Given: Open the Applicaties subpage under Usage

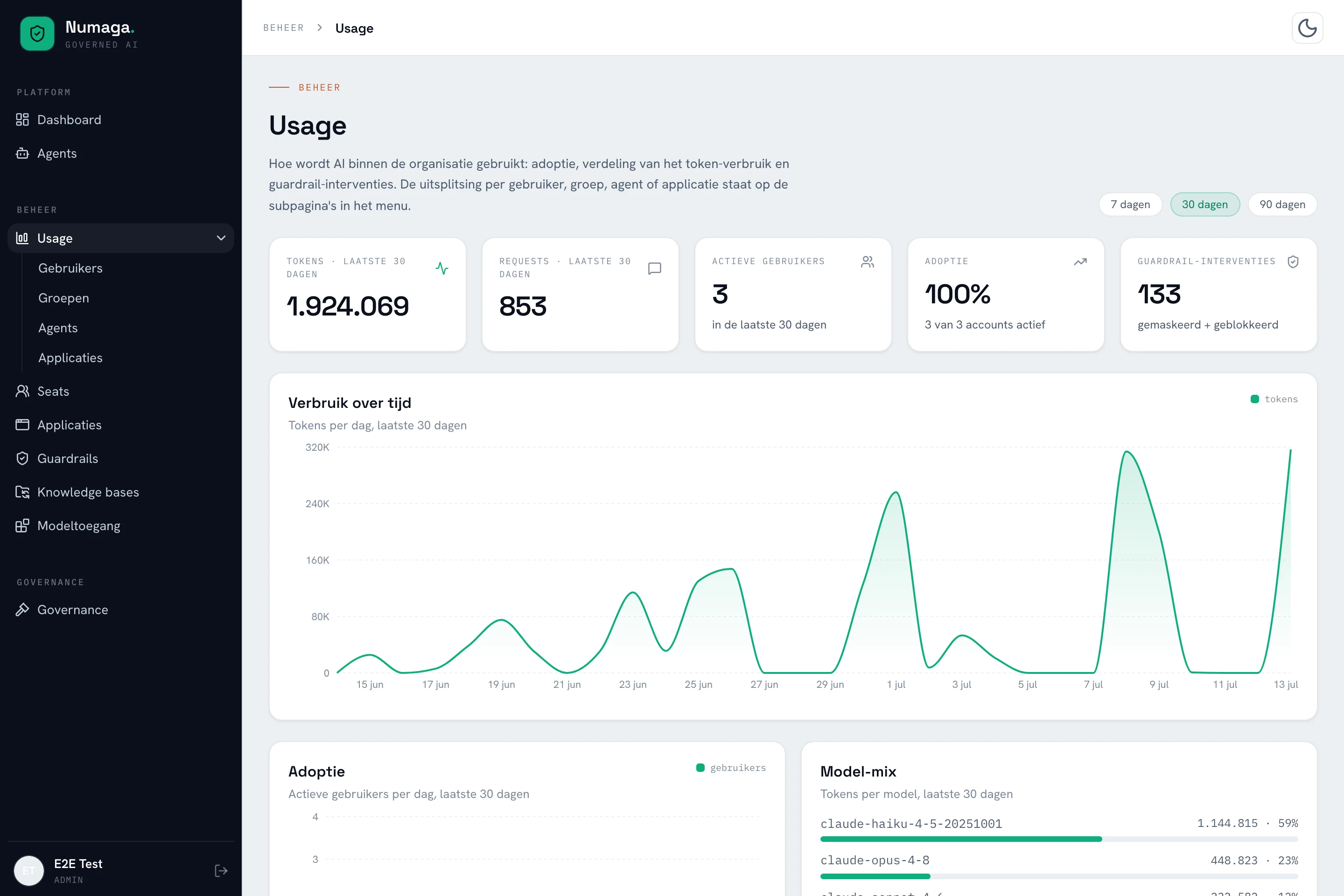Looking at the screenshot, I should tap(70, 358).
